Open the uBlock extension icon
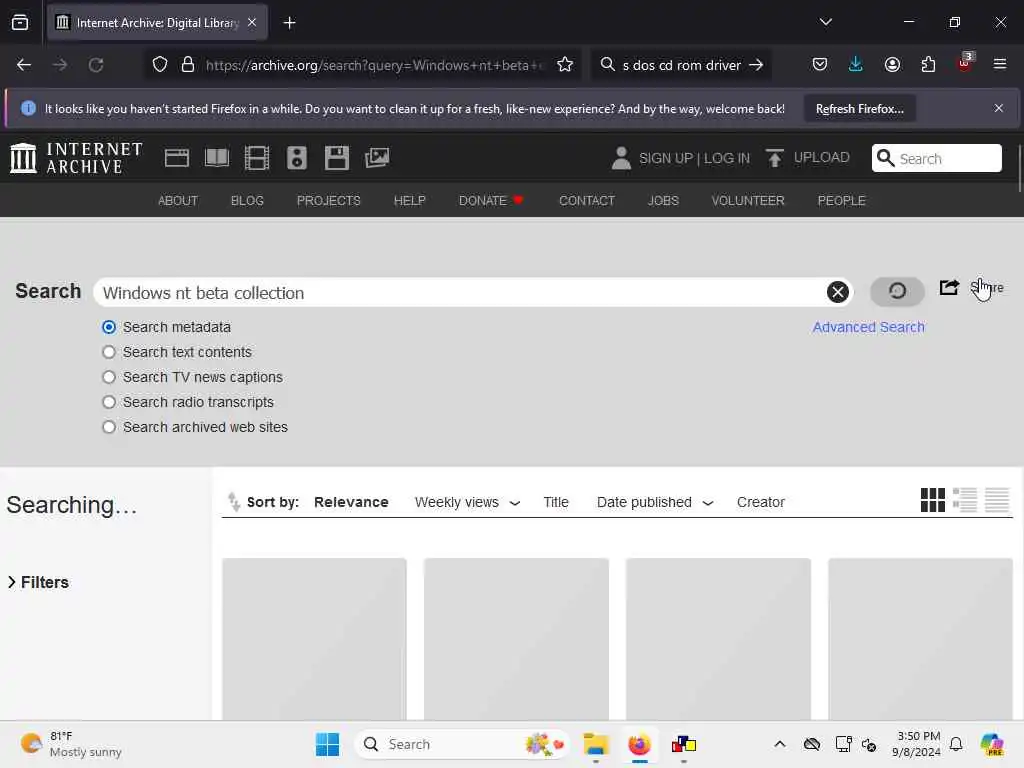Image resolution: width=1024 pixels, height=768 pixels. [x=965, y=63]
